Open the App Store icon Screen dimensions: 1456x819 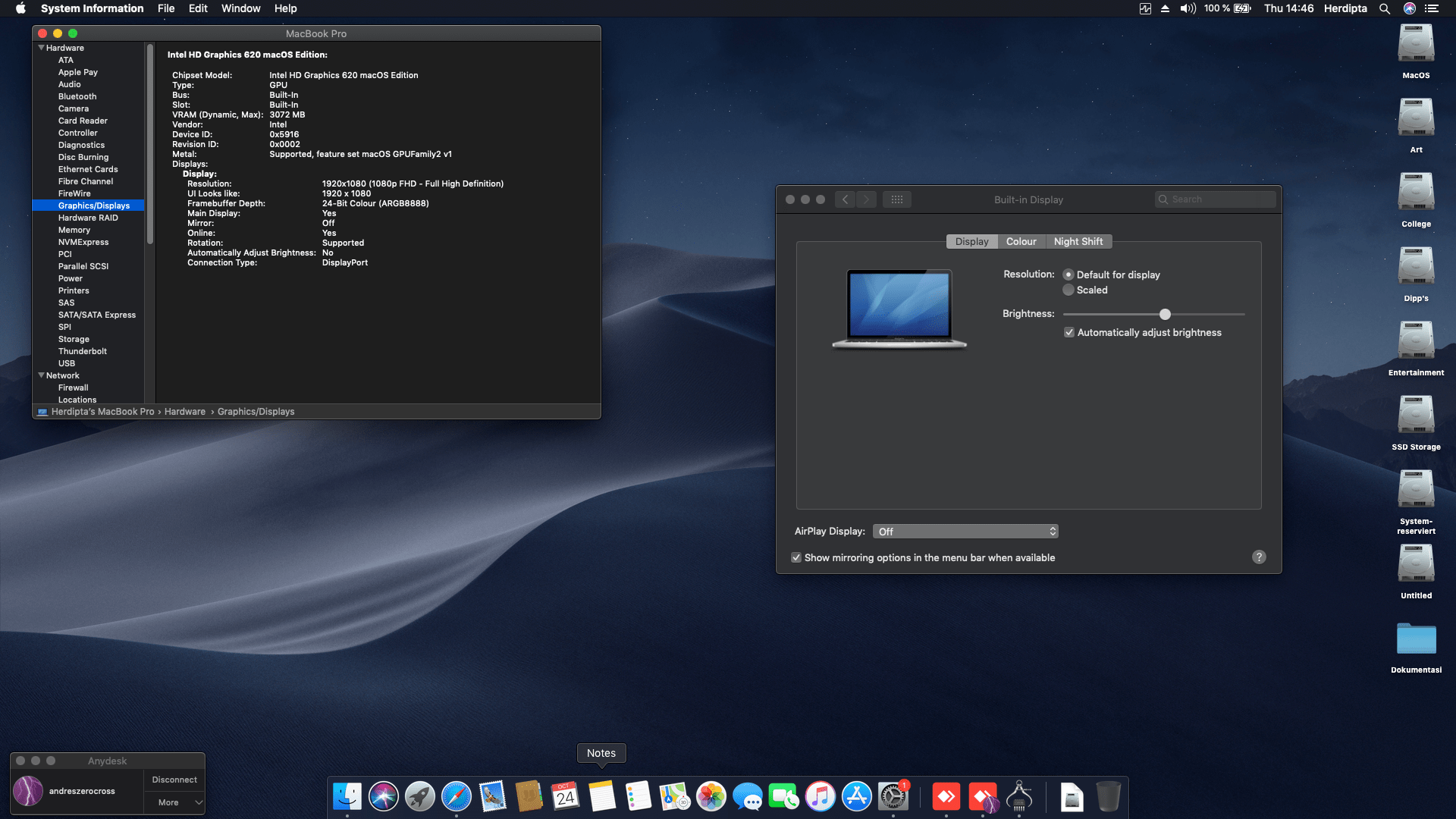[x=857, y=797]
